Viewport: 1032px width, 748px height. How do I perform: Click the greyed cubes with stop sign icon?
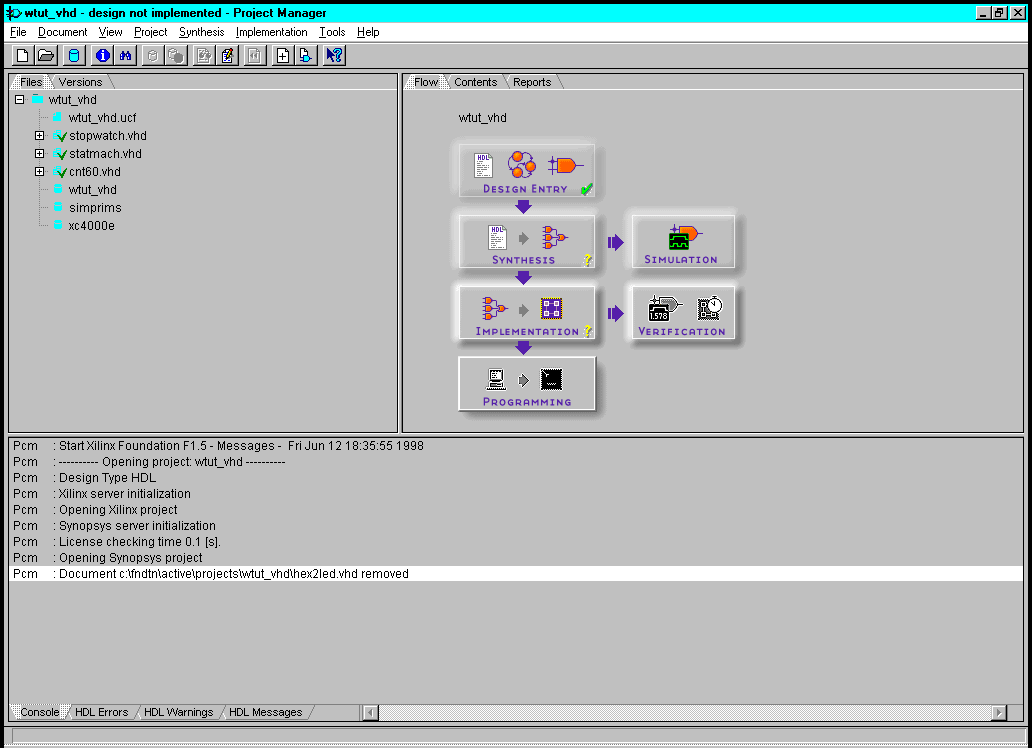pos(176,55)
